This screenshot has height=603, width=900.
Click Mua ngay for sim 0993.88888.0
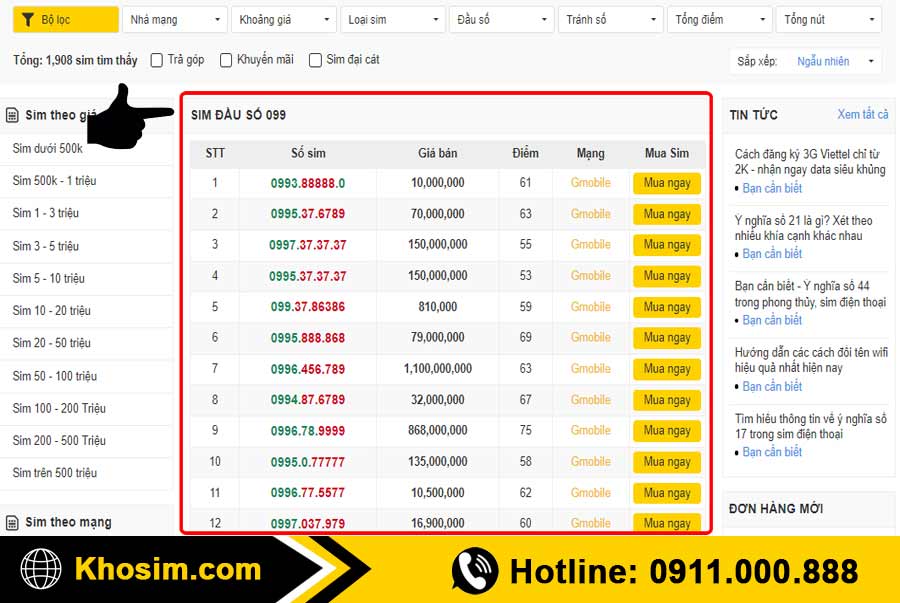[666, 183]
